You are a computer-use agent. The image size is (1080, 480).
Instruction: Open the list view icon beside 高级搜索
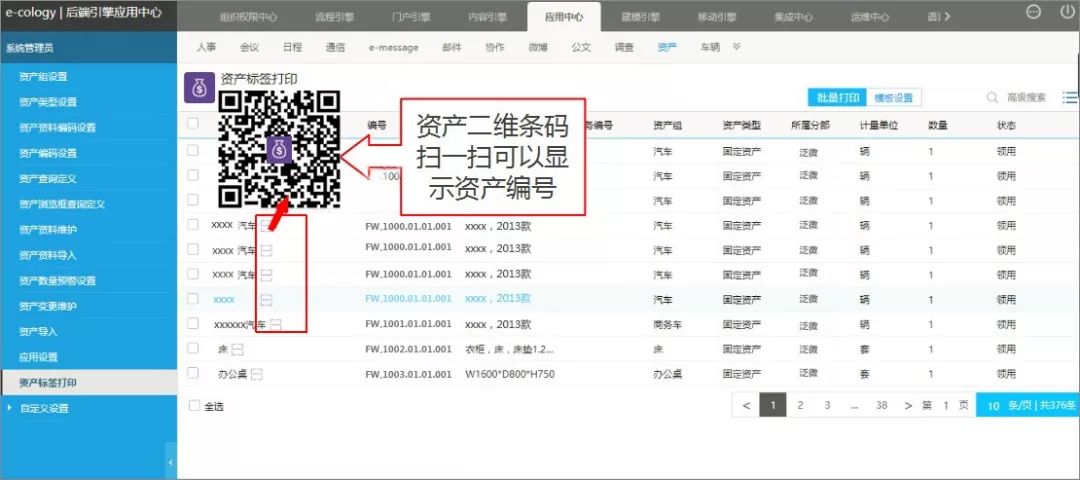1070,98
